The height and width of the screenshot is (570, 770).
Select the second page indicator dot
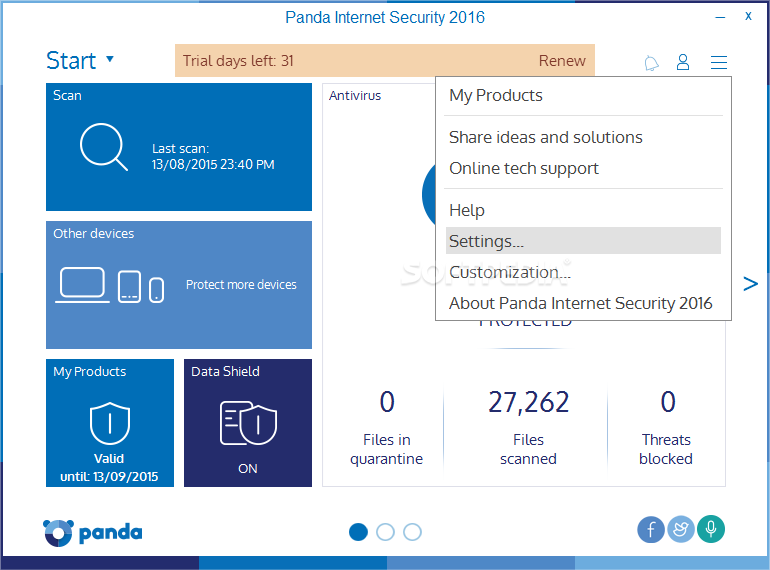click(x=385, y=532)
